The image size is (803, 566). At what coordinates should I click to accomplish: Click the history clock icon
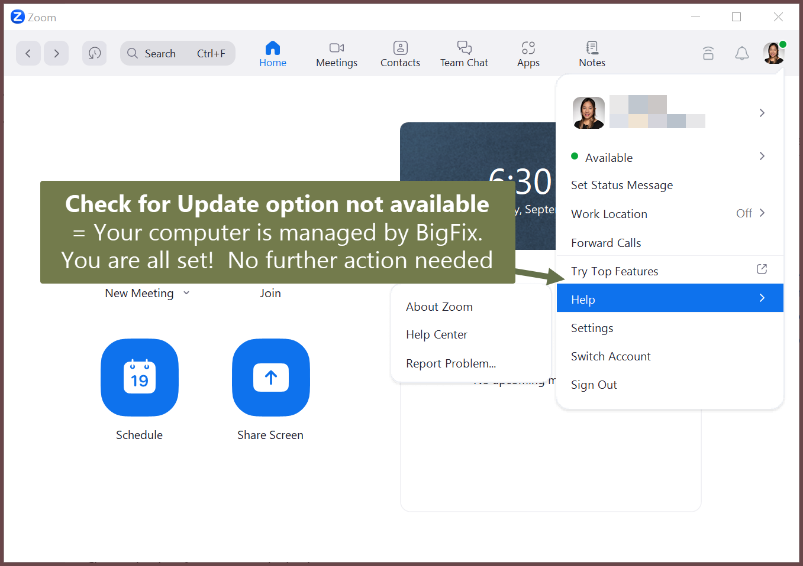tap(94, 54)
